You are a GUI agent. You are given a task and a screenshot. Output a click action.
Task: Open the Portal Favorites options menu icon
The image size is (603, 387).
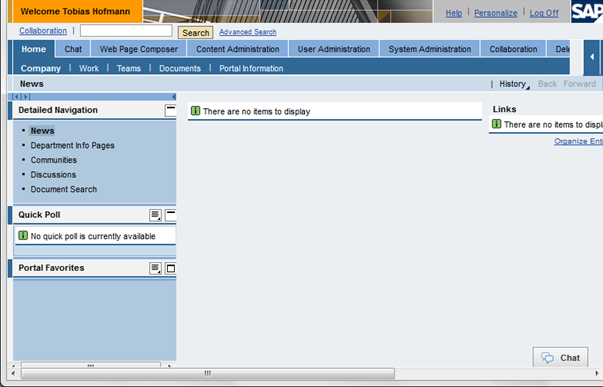155,268
